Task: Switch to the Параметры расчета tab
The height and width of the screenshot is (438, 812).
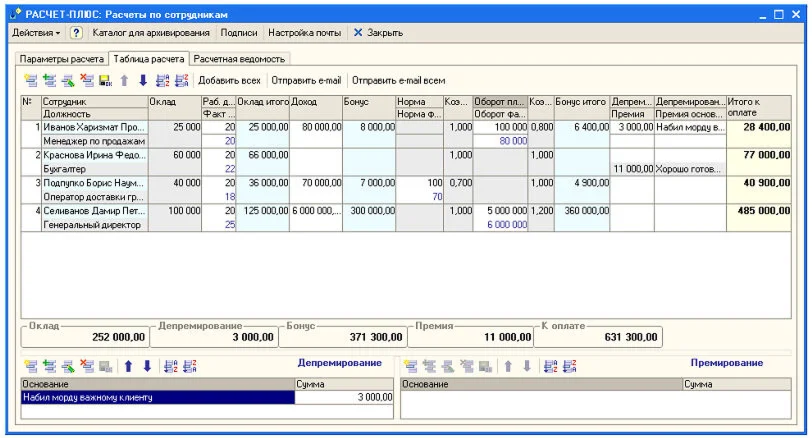Action: tap(61, 59)
